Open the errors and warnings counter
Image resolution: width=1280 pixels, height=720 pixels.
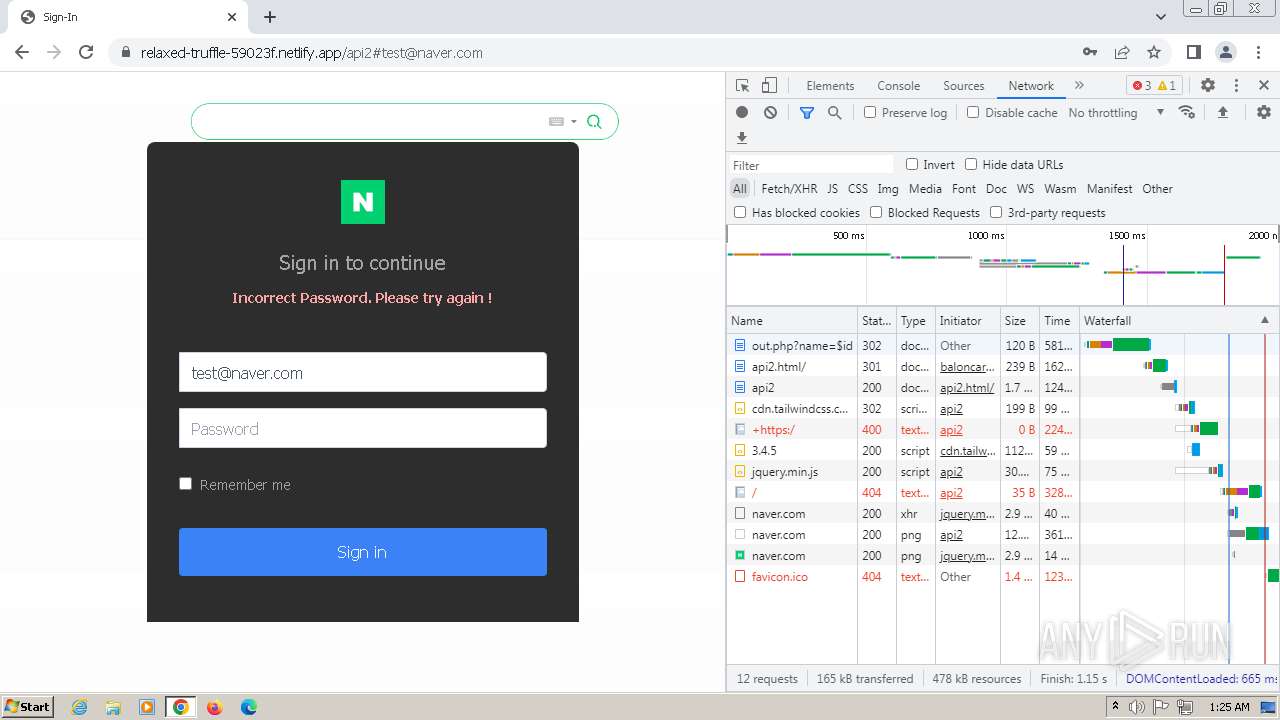[x=1154, y=86]
